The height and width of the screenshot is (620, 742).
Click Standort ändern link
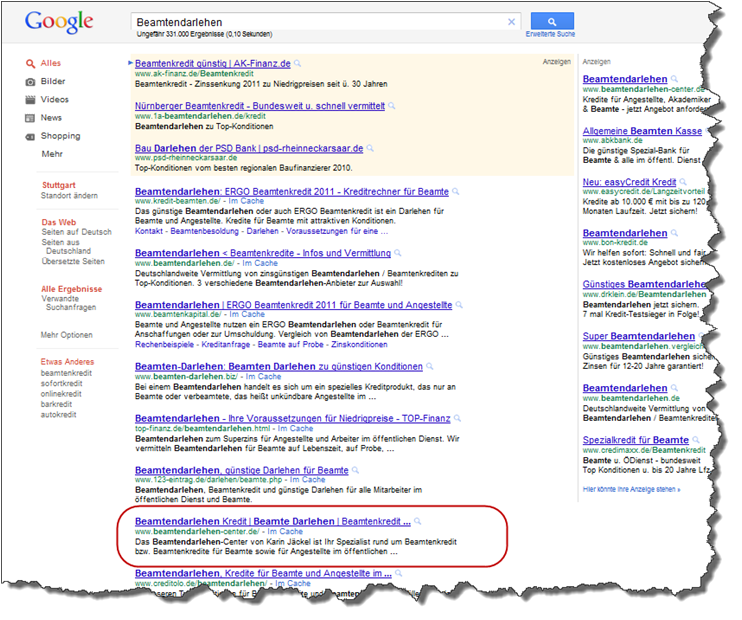69,195
